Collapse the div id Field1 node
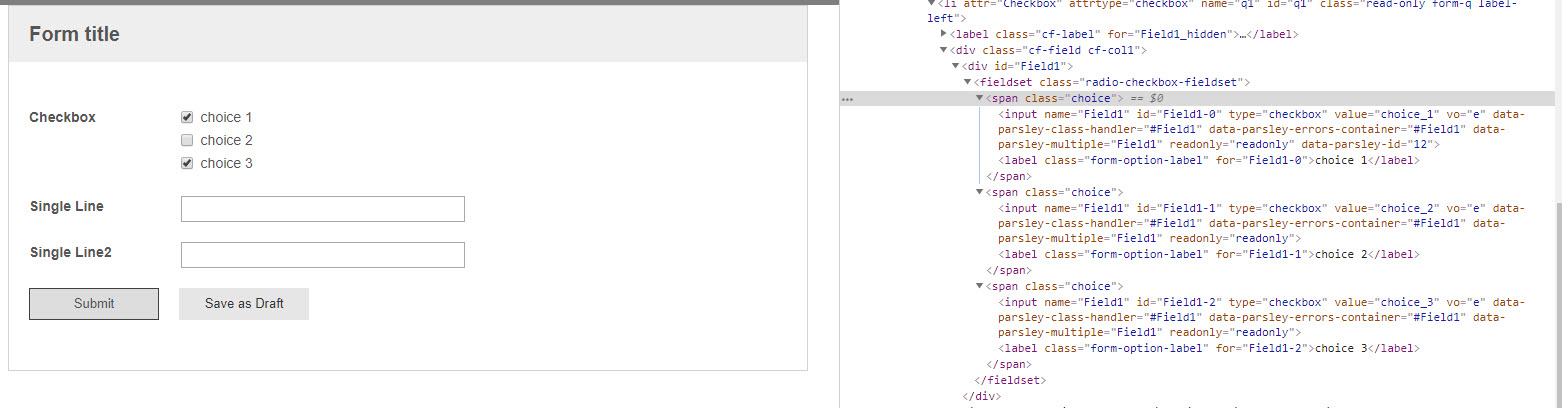Viewport: 1562px width, 408px height. [956, 66]
